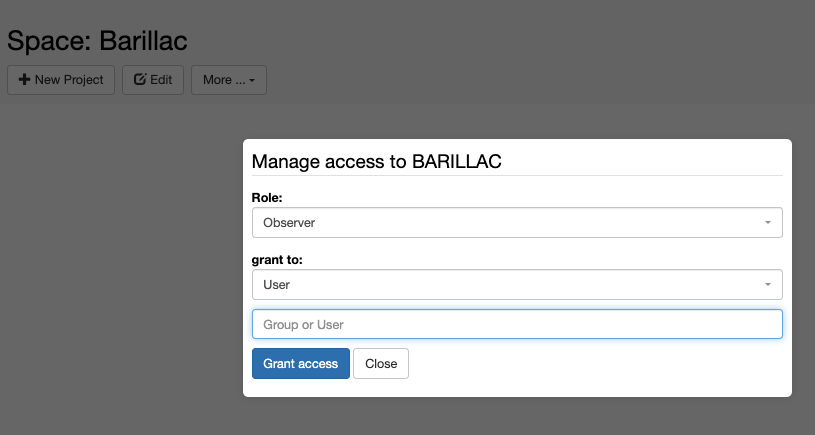
Task: Click the pencil icon on Edit button
Action: point(140,79)
